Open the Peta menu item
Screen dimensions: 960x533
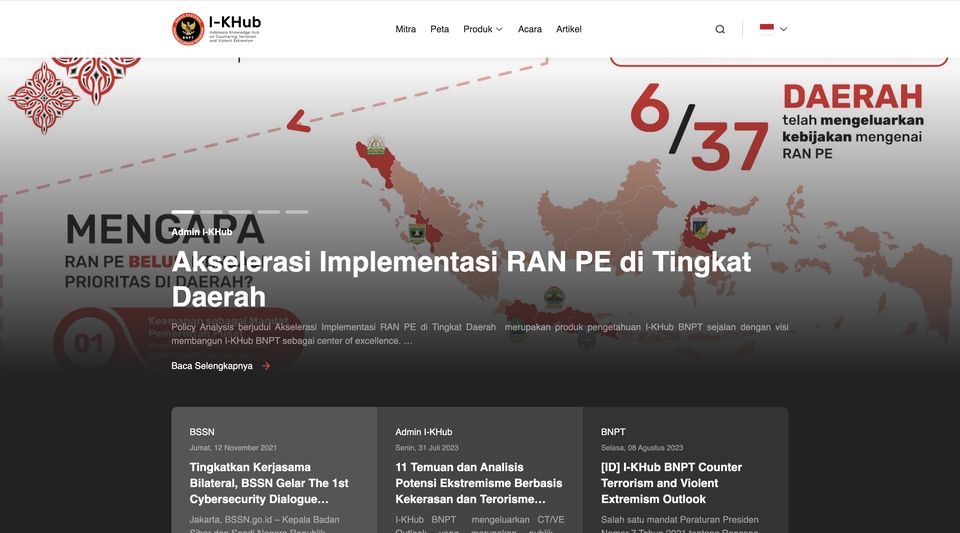[x=440, y=29]
